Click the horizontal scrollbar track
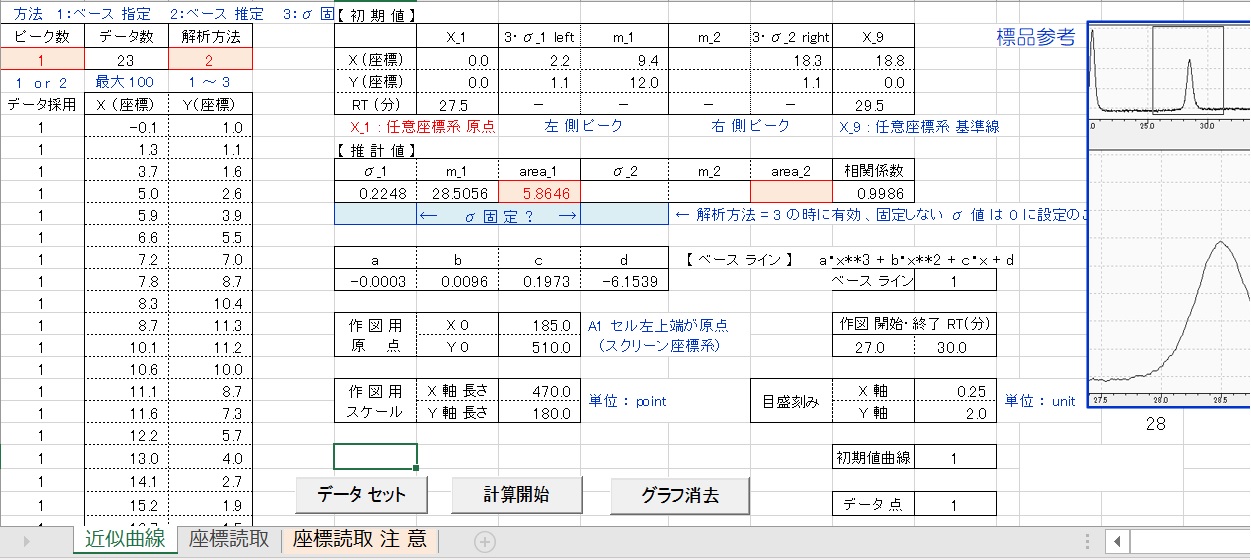This screenshot has height=560, width=1251. point(1190,541)
